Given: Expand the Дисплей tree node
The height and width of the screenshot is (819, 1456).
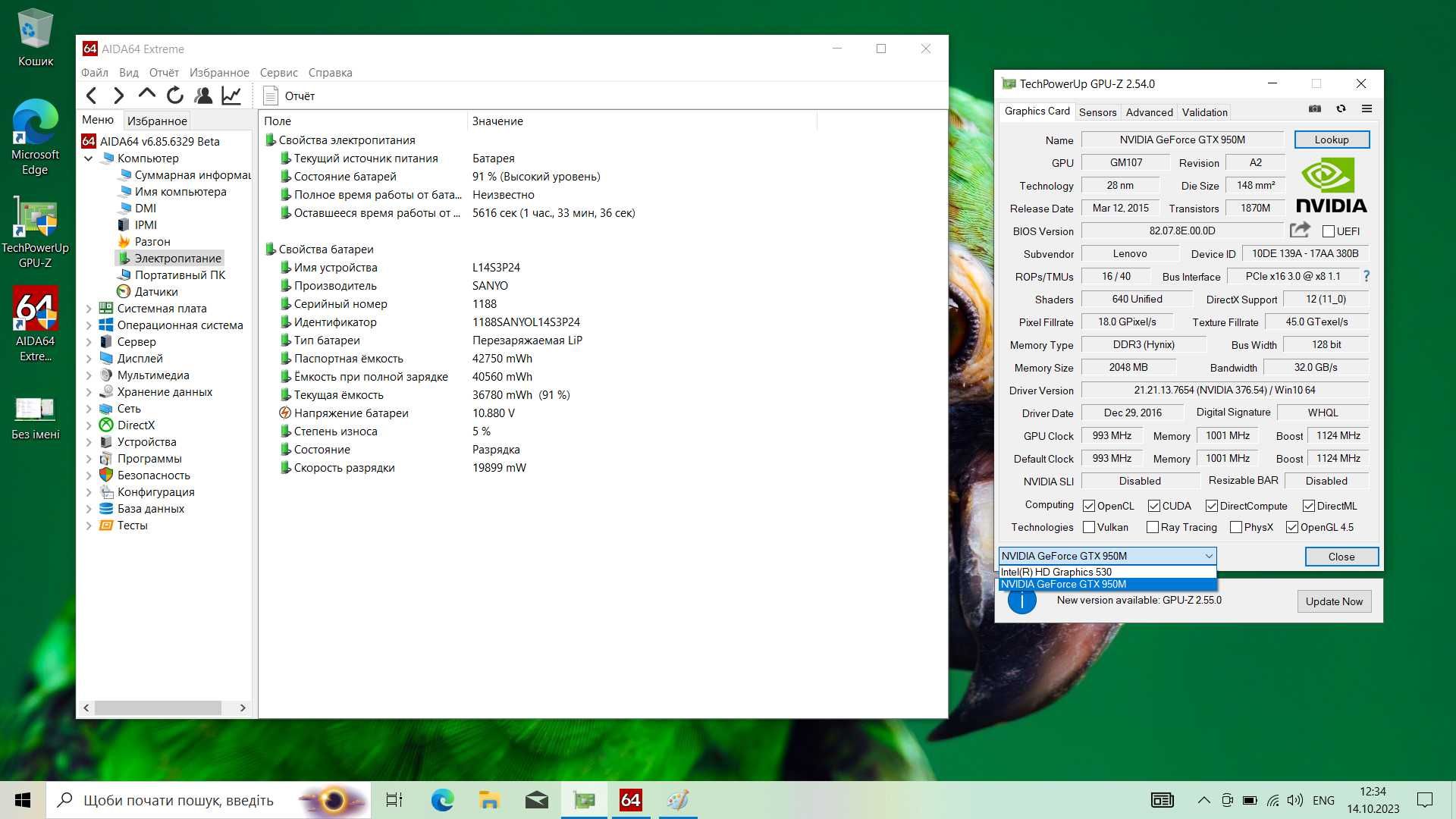Looking at the screenshot, I should [89, 359].
